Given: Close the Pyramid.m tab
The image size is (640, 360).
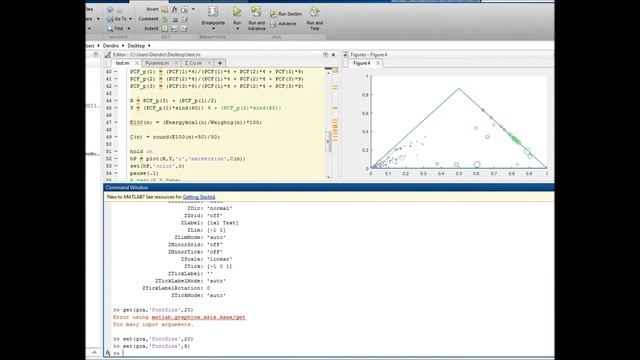Looking at the screenshot, I should click(x=176, y=63).
